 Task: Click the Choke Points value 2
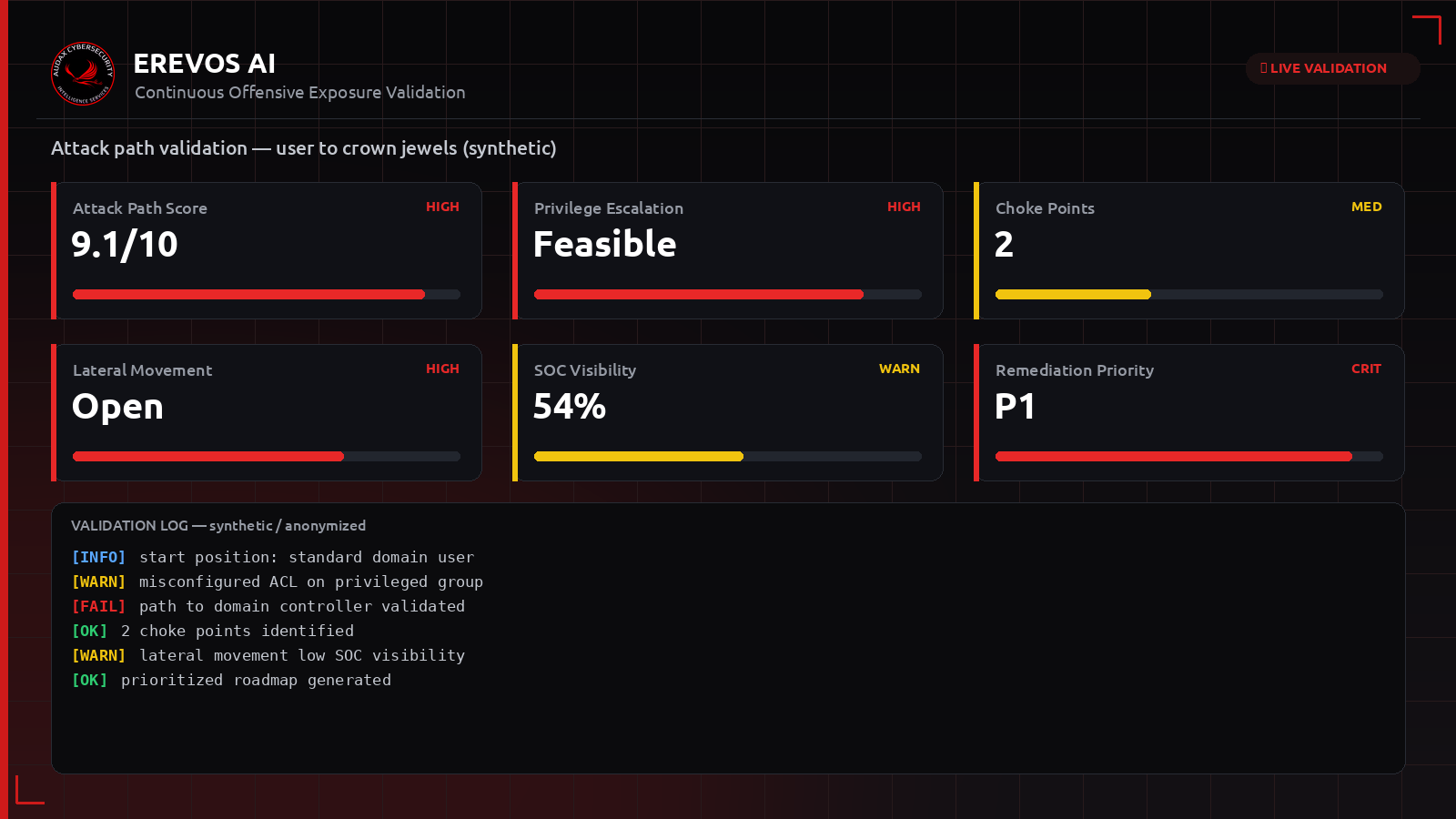pos(1004,245)
